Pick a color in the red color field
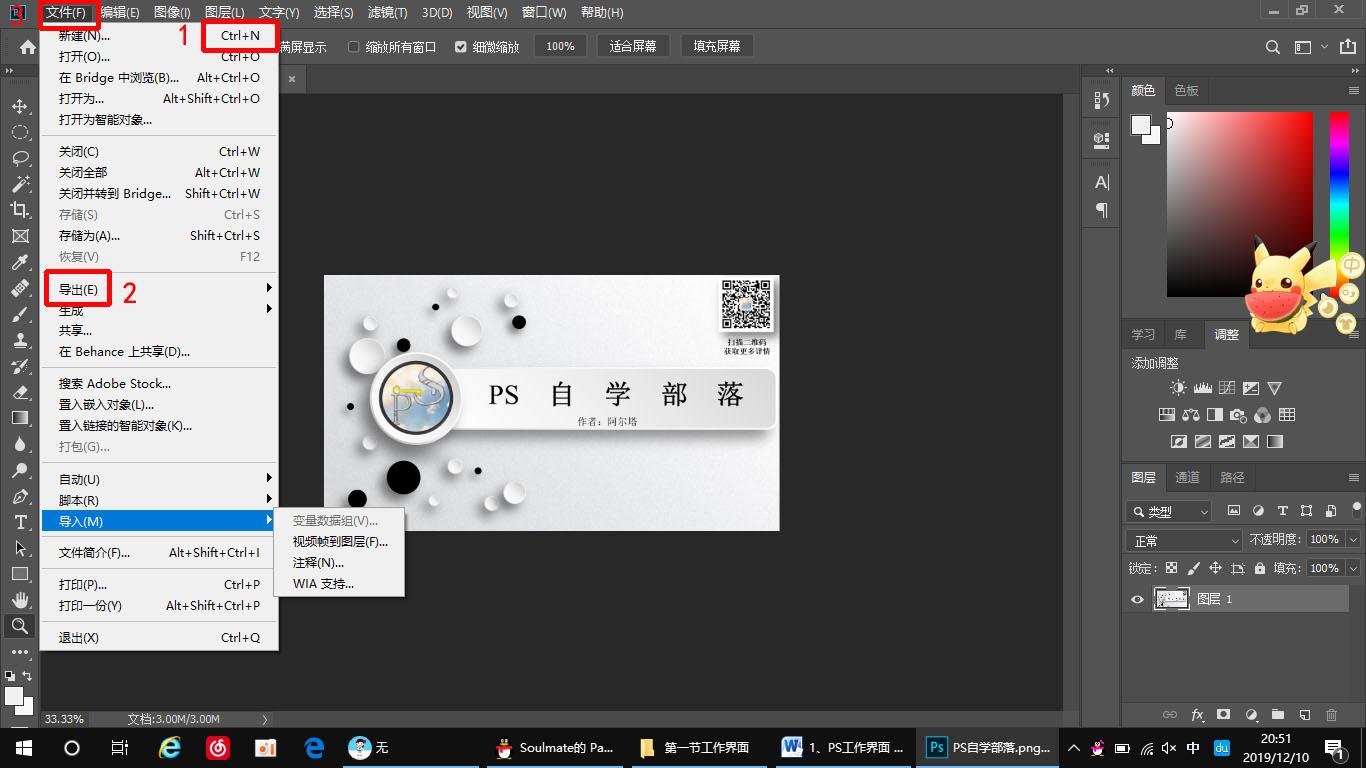This screenshot has height=768, width=1366. (x=1239, y=204)
